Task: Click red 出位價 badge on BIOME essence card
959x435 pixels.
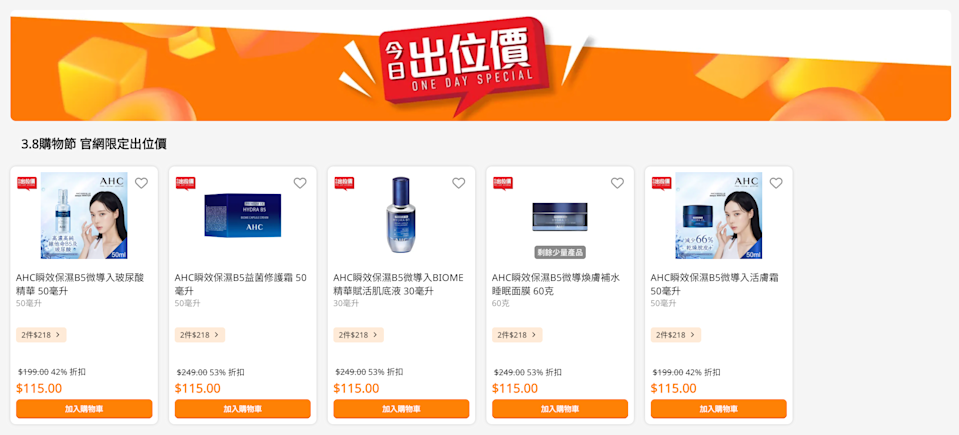Action: [x=344, y=184]
